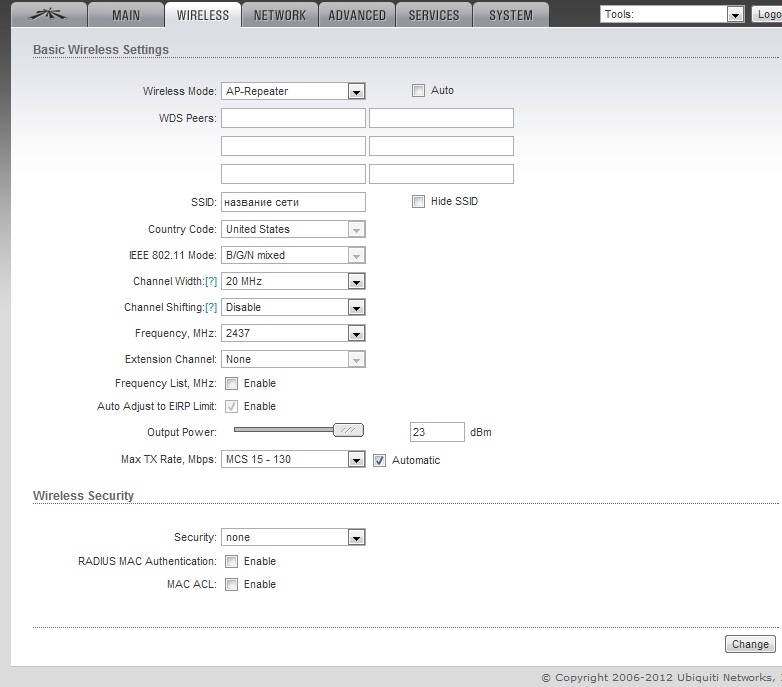782x687 pixels.
Task: Switch to the MAIN tab
Action: (x=126, y=15)
